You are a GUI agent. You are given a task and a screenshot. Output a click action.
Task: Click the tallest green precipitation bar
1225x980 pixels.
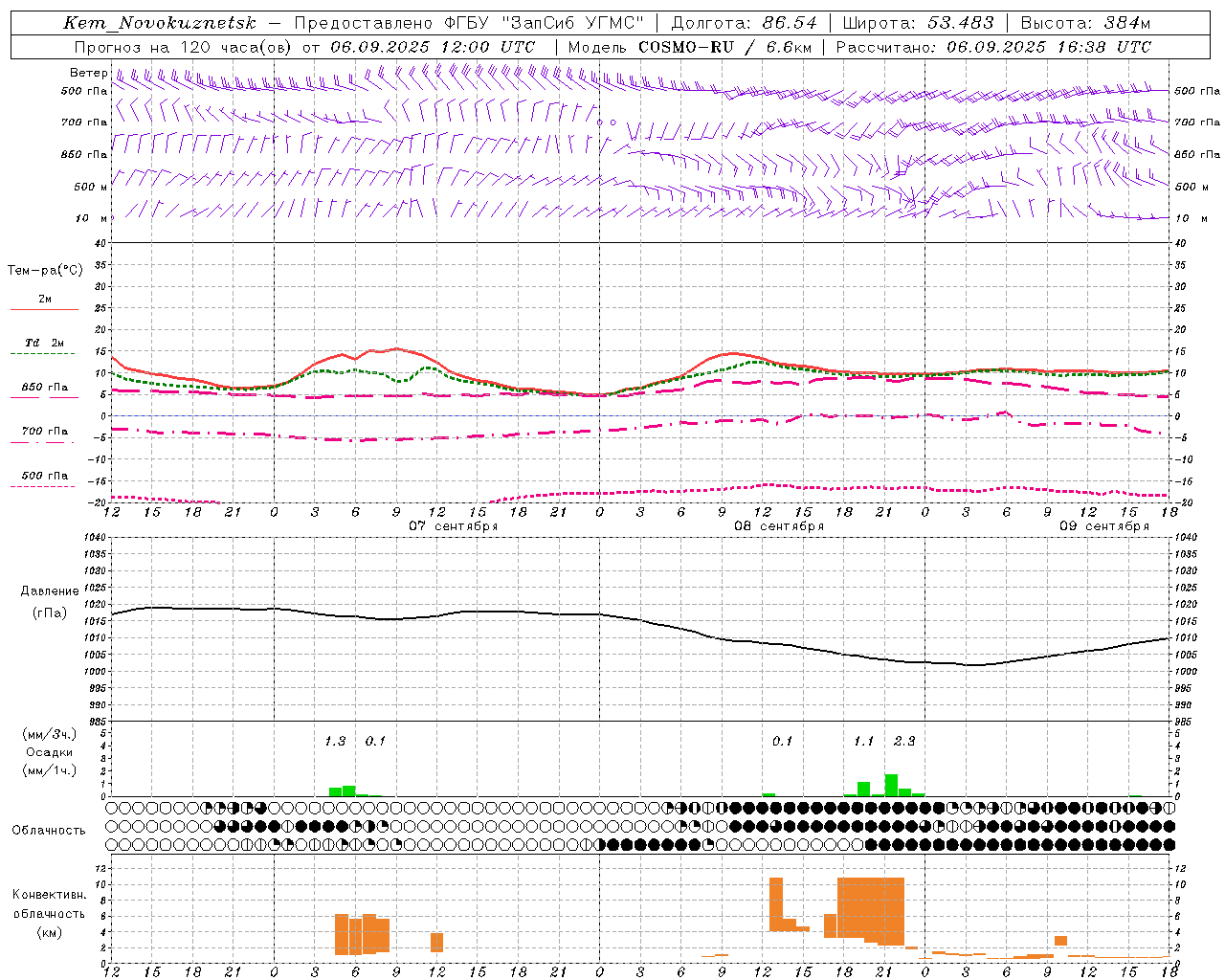pos(891,786)
